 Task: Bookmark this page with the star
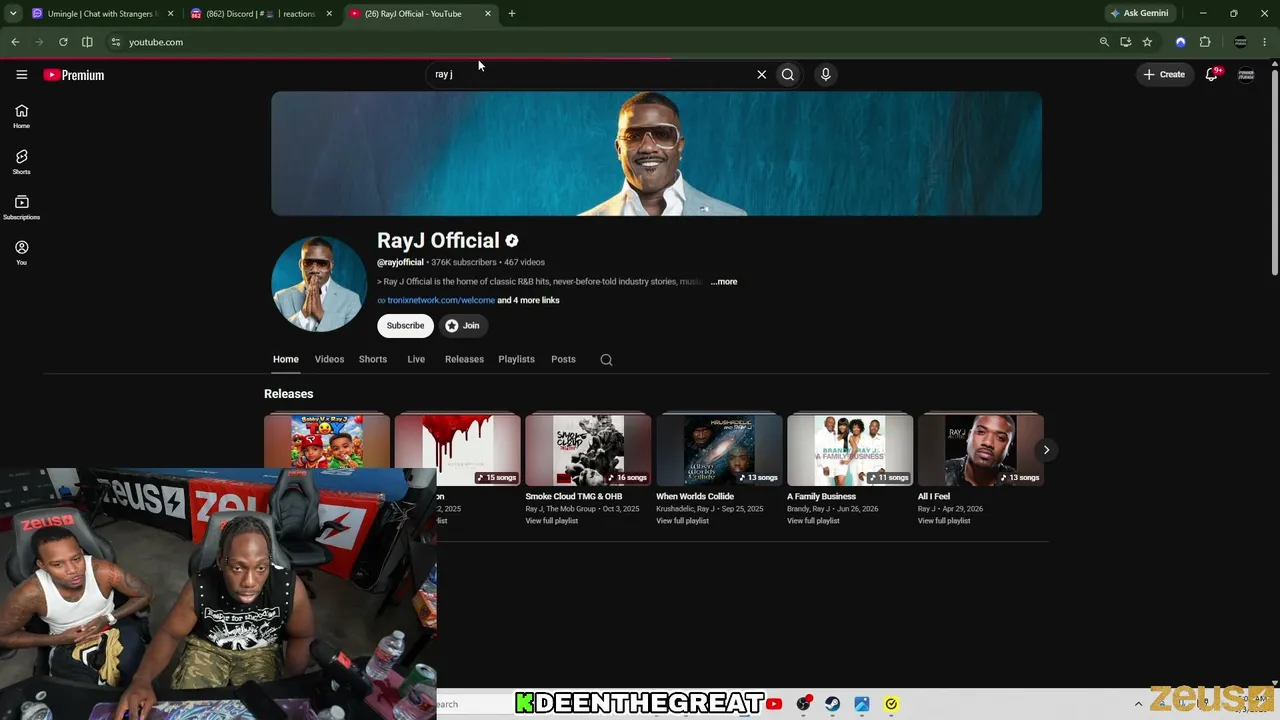tap(1147, 42)
